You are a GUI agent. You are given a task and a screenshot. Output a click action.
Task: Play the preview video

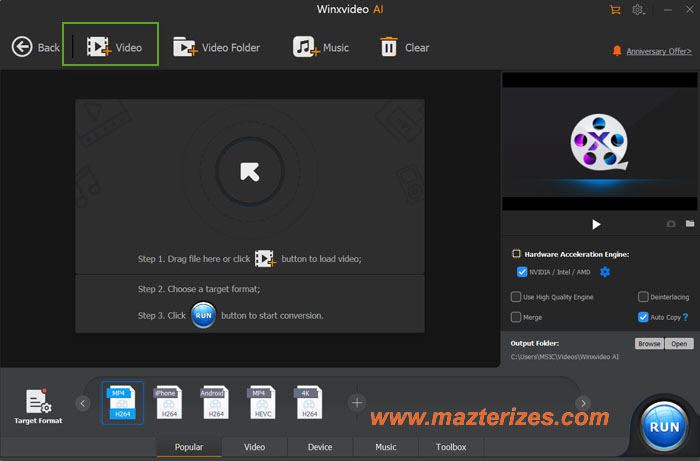click(596, 224)
